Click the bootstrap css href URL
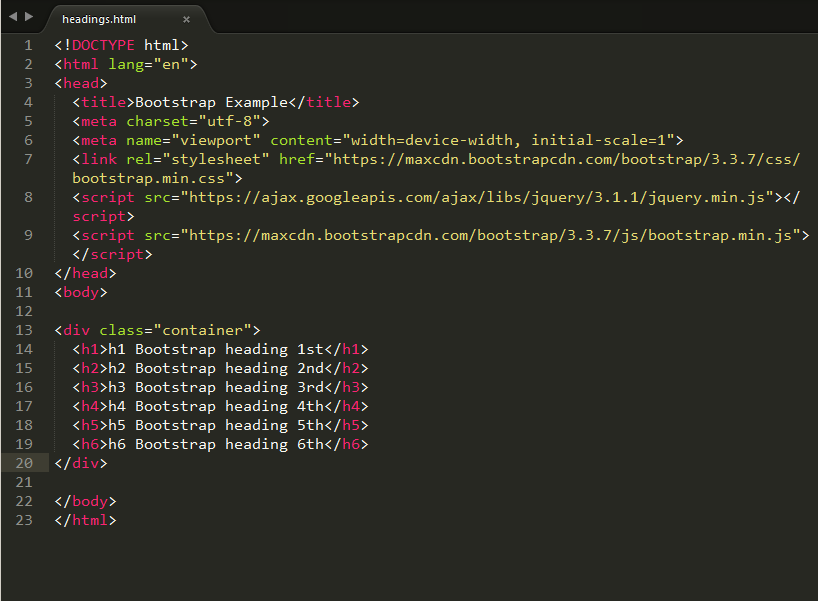818x601 pixels. point(562,159)
